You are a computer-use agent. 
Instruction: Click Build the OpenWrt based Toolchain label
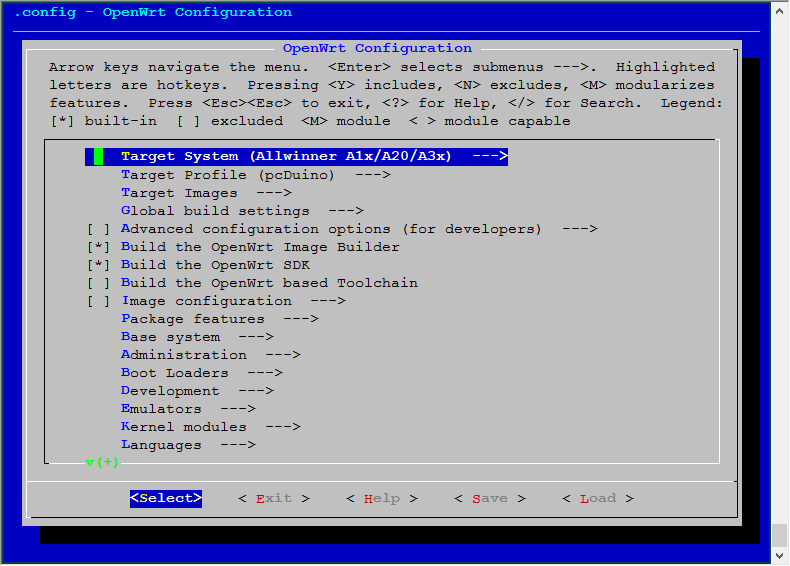269,283
